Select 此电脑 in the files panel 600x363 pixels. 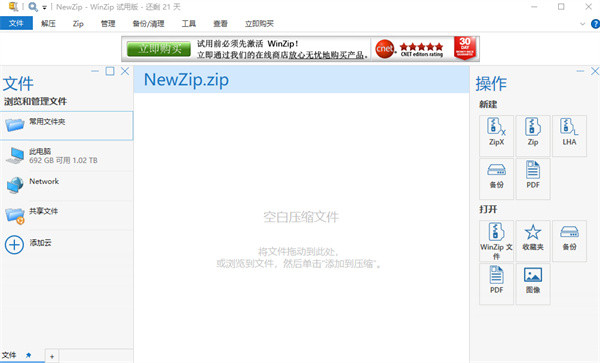tap(67, 156)
